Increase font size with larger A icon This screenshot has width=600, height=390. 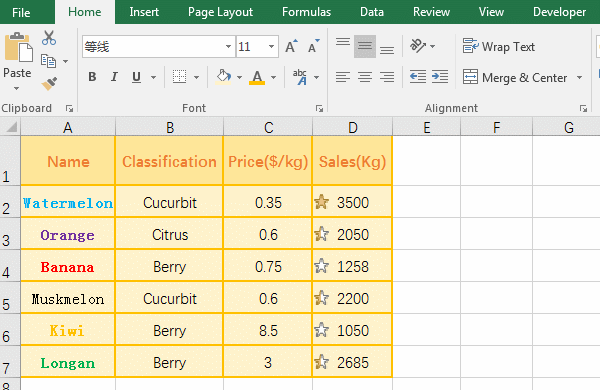(x=291, y=46)
